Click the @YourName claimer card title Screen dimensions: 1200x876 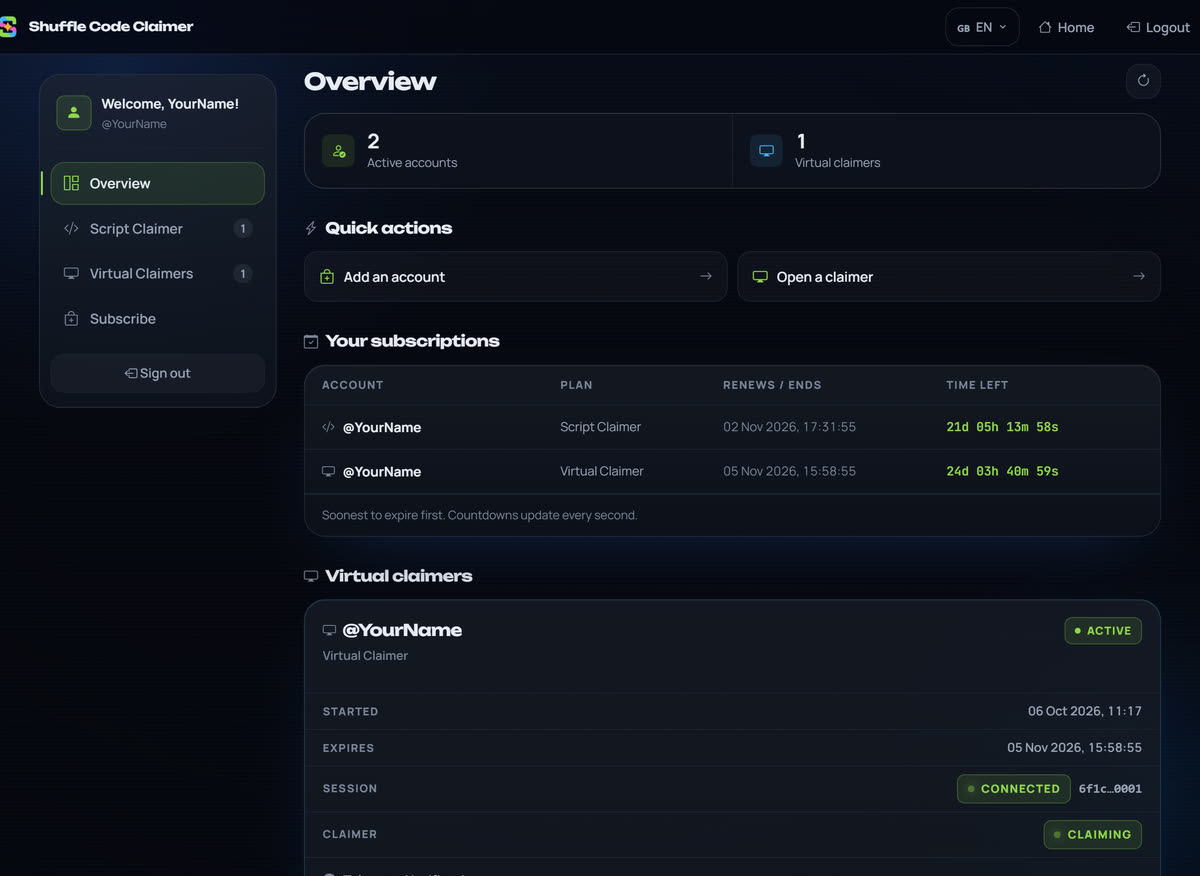coord(402,630)
